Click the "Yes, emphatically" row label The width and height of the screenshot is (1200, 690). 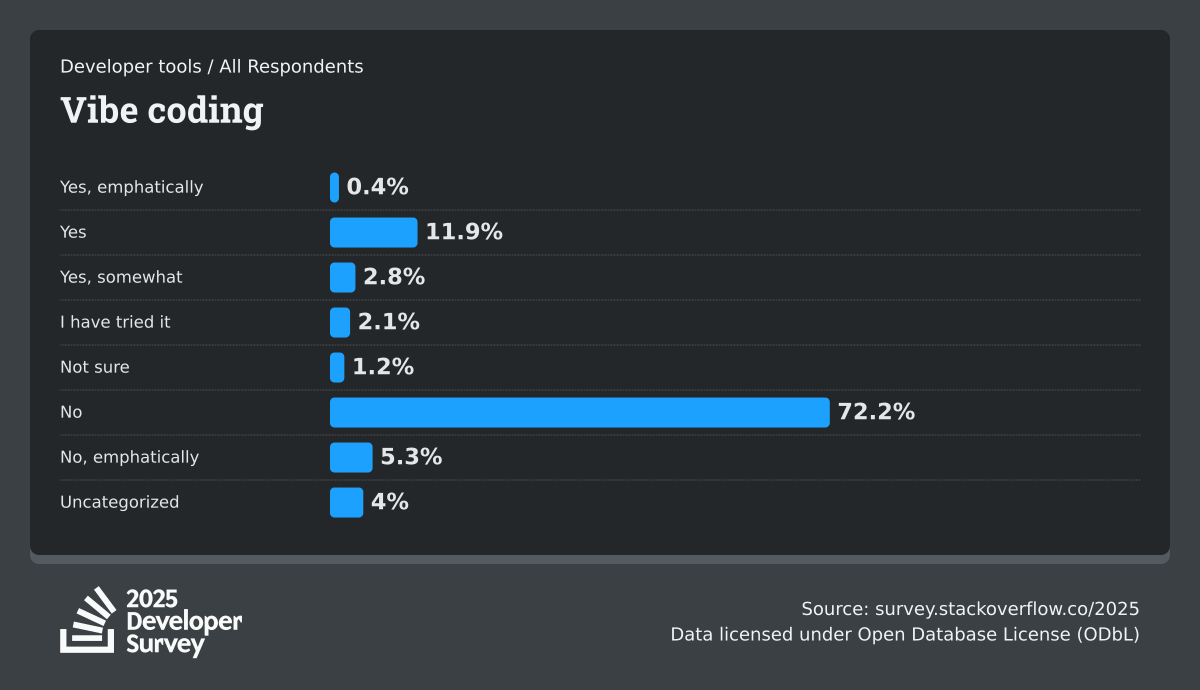[x=131, y=187]
